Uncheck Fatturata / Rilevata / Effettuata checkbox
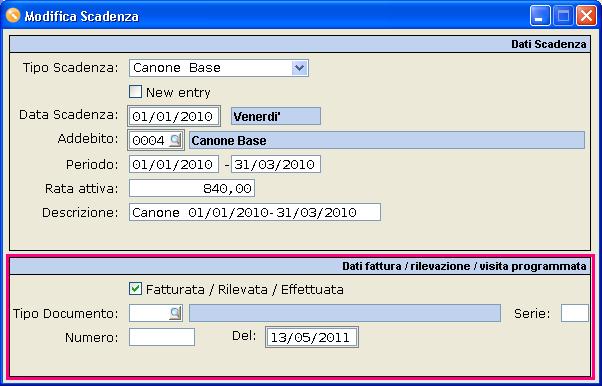Image resolution: width=602 pixels, height=386 pixels. click(135, 289)
